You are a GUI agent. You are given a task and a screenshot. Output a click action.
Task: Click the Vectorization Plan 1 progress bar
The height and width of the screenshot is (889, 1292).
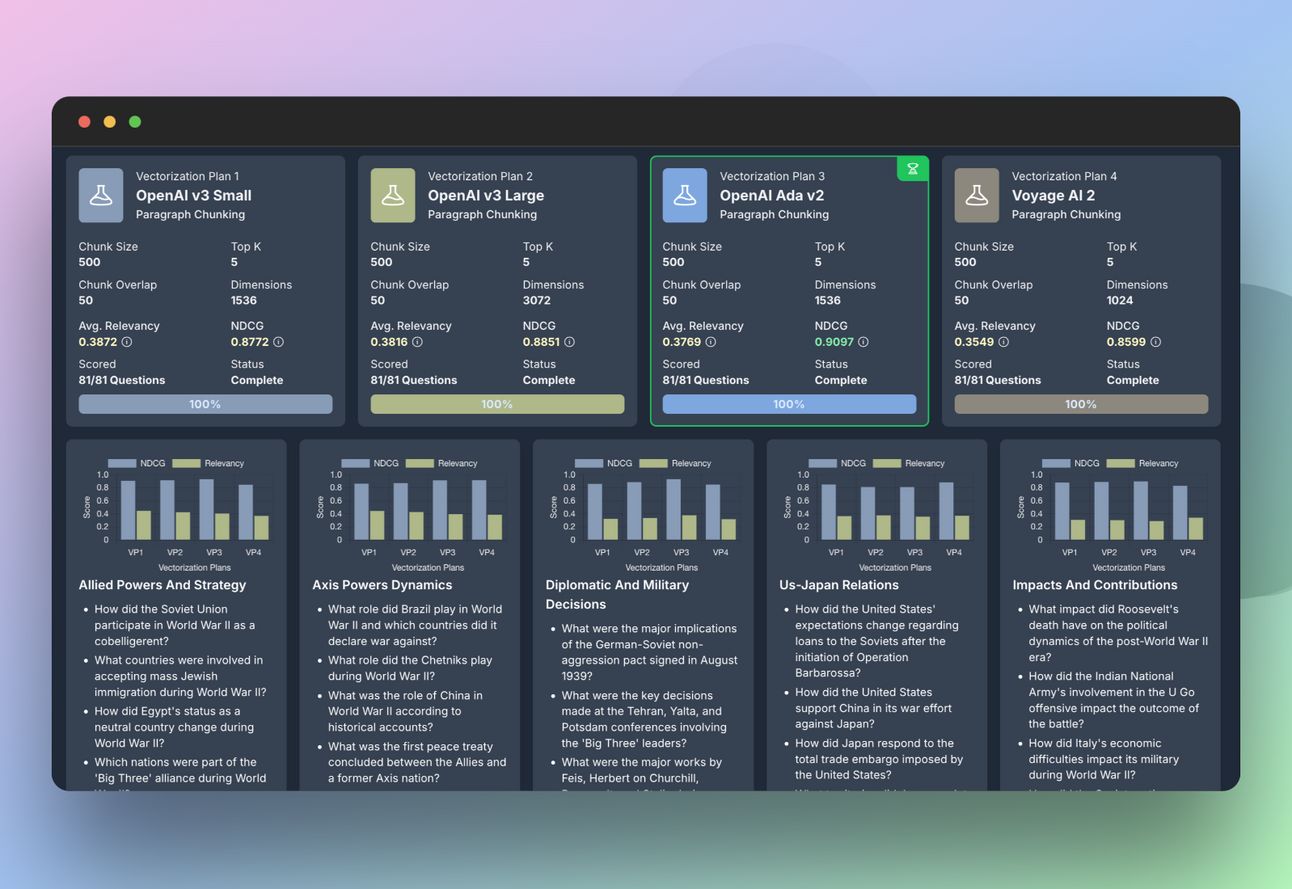coord(205,404)
